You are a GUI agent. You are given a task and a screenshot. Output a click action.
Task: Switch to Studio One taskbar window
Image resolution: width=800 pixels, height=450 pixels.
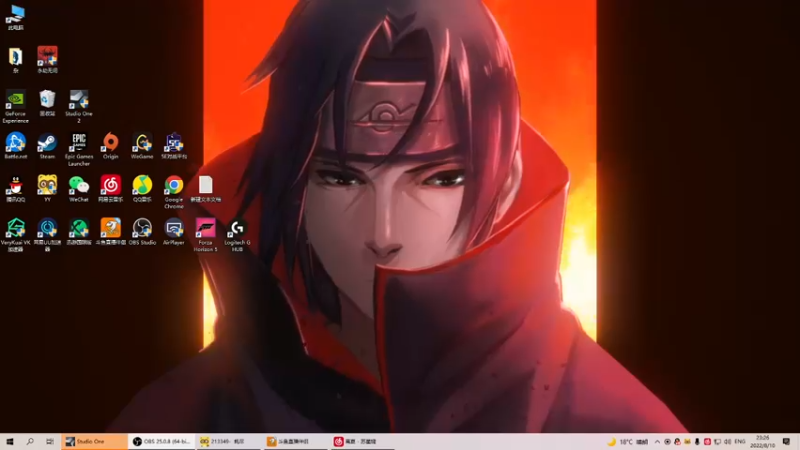pos(94,441)
